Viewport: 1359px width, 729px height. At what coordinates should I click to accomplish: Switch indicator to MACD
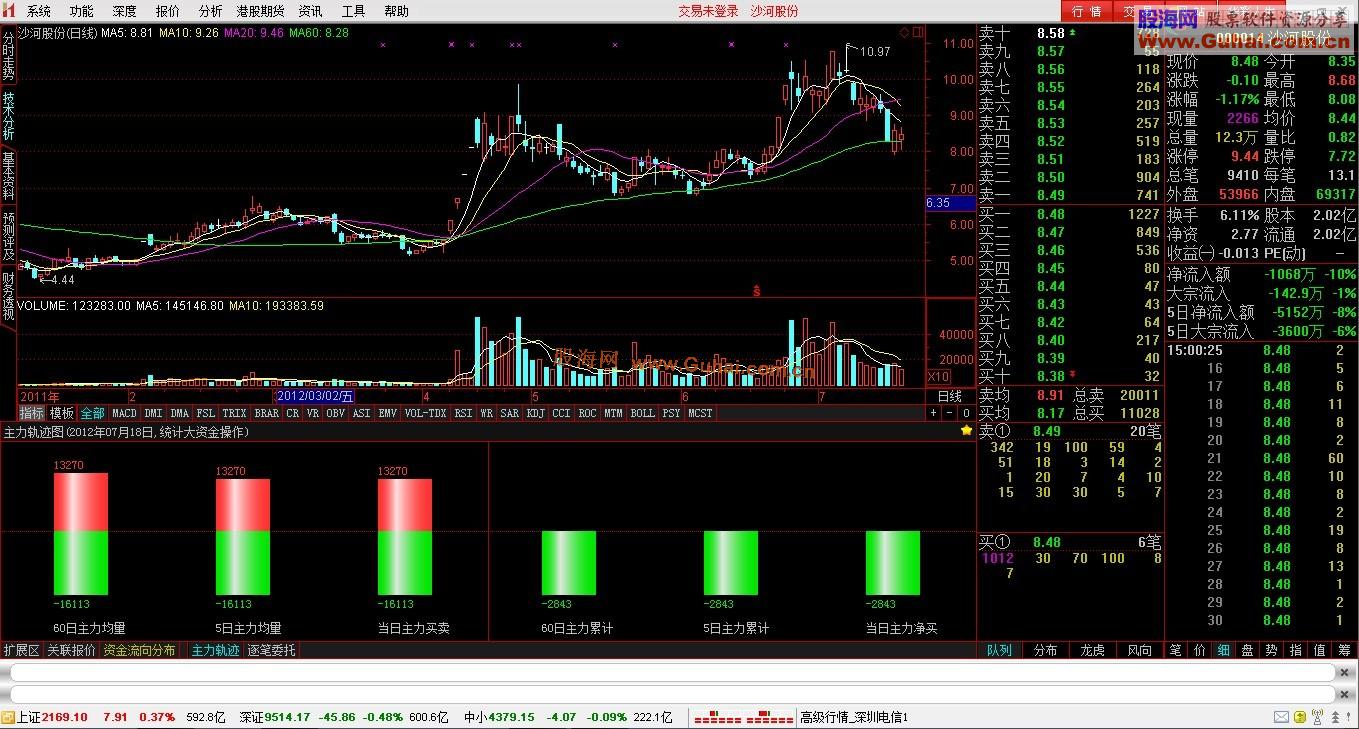point(124,413)
